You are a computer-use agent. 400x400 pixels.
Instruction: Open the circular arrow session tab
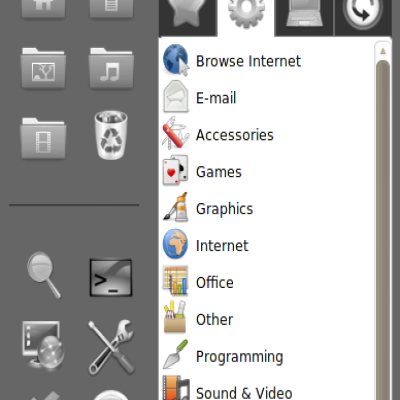coord(363,13)
